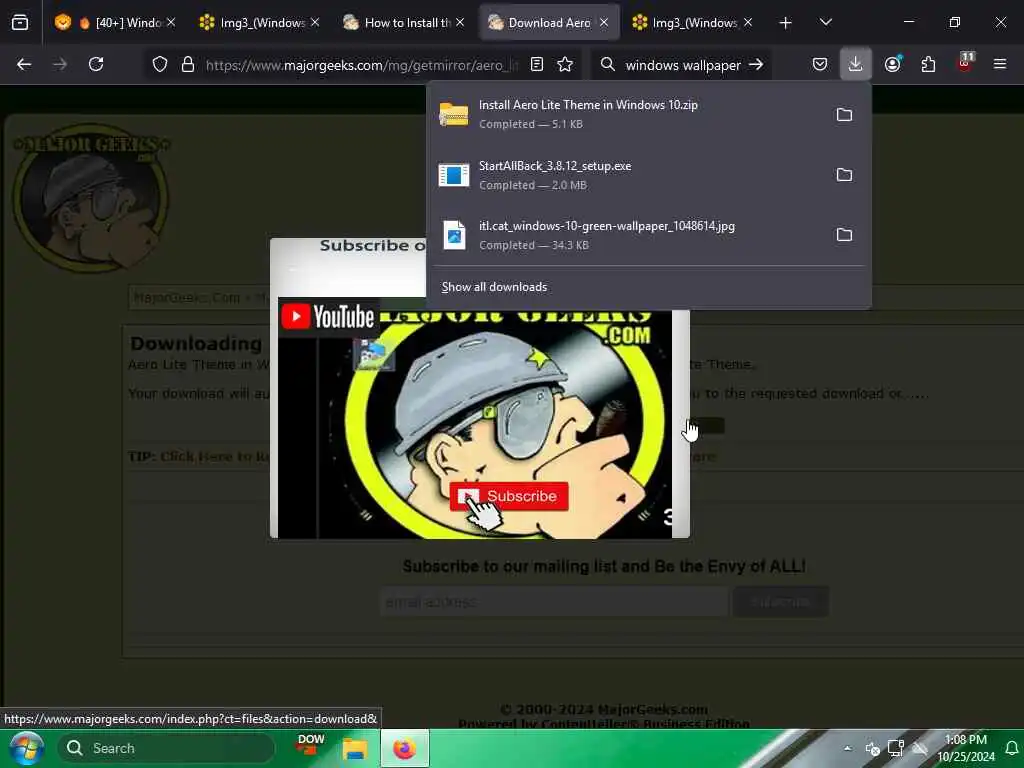
Task: Toggle the downloads panel button
Action: [856, 64]
